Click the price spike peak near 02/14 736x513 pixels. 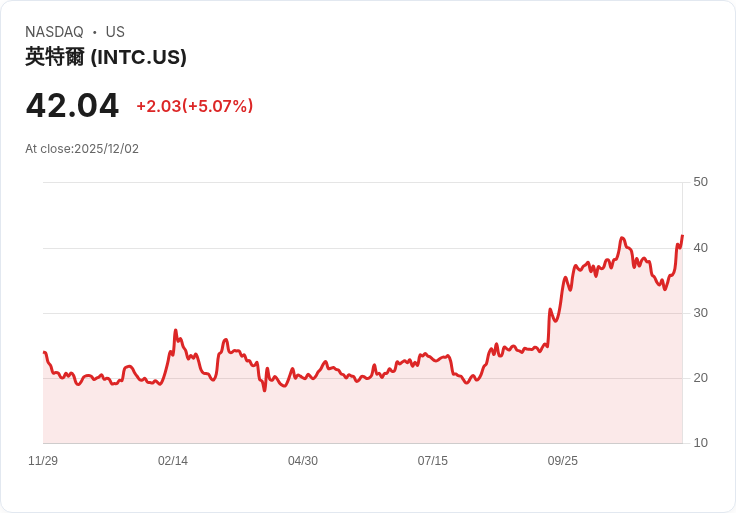click(x=175, y=331)
